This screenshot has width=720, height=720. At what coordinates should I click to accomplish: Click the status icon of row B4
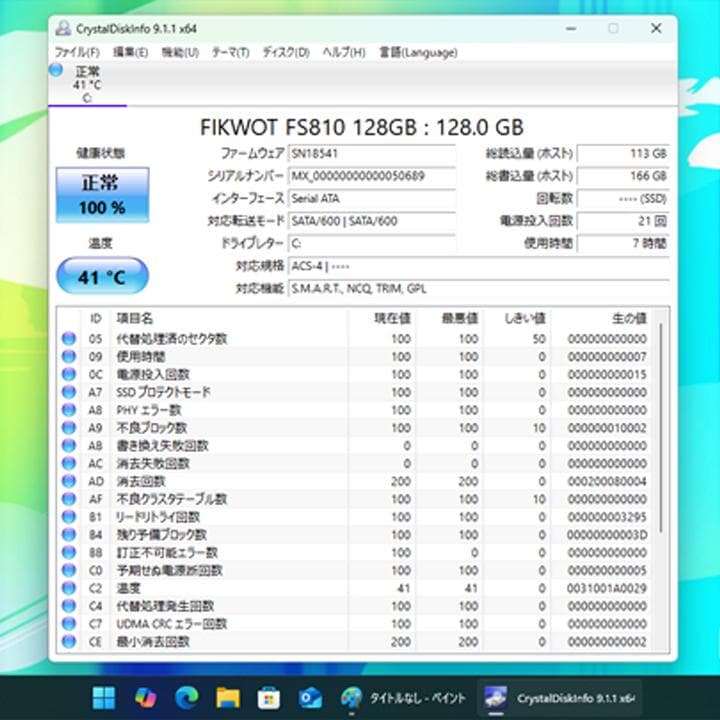pos(69,534)
